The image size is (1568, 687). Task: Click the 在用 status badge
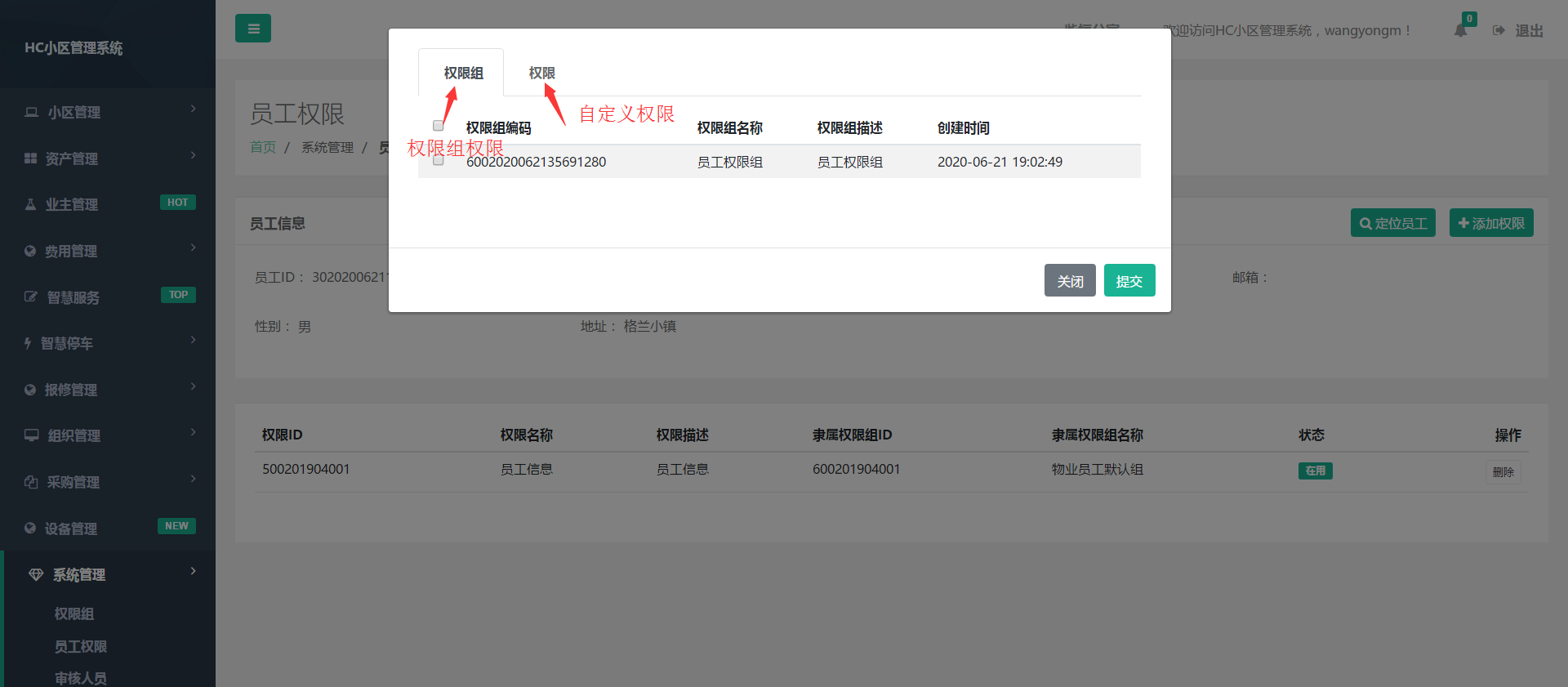[1315, 471]
